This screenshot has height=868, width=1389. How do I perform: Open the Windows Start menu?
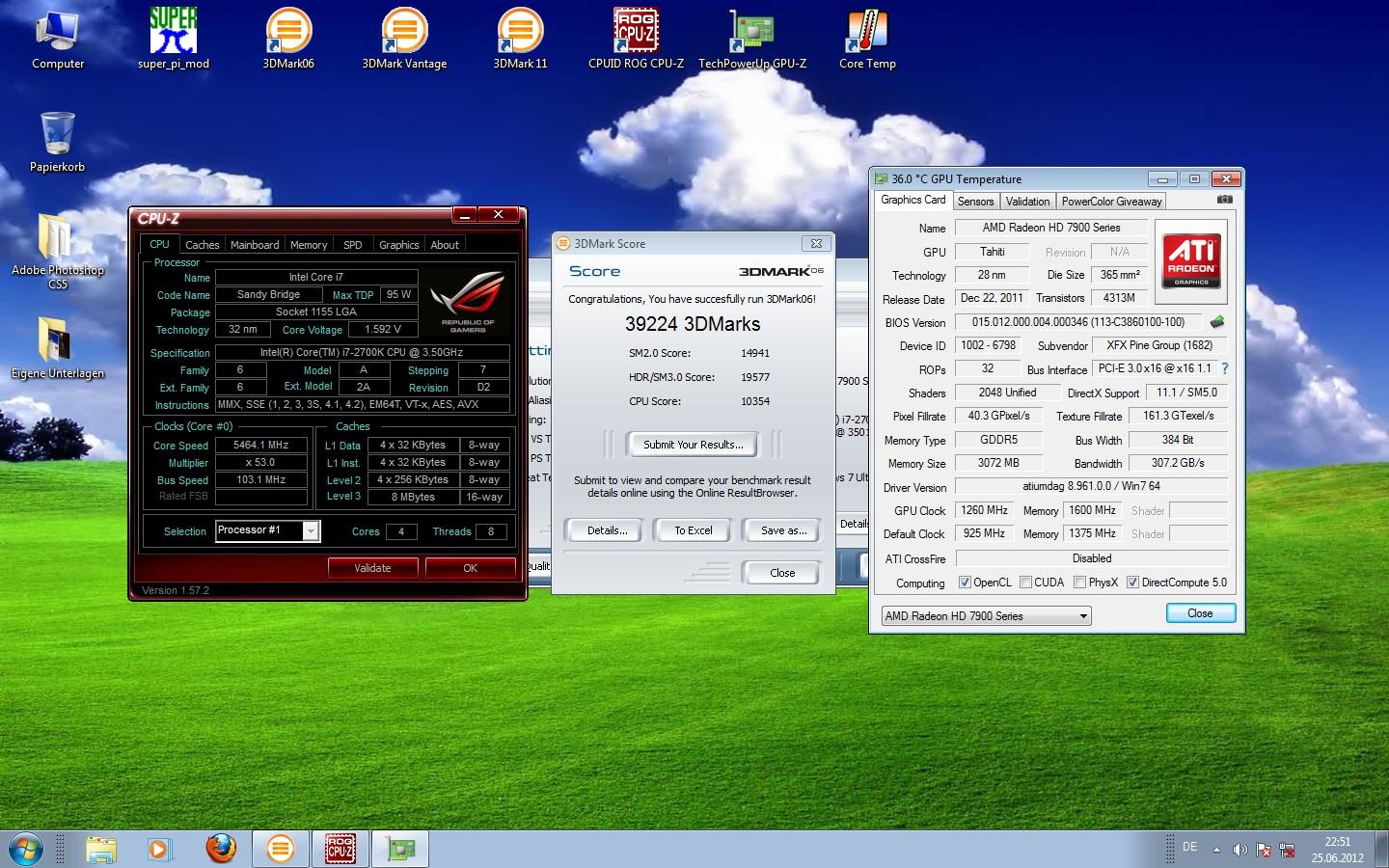pyautogui.click(x=25, y=850)
